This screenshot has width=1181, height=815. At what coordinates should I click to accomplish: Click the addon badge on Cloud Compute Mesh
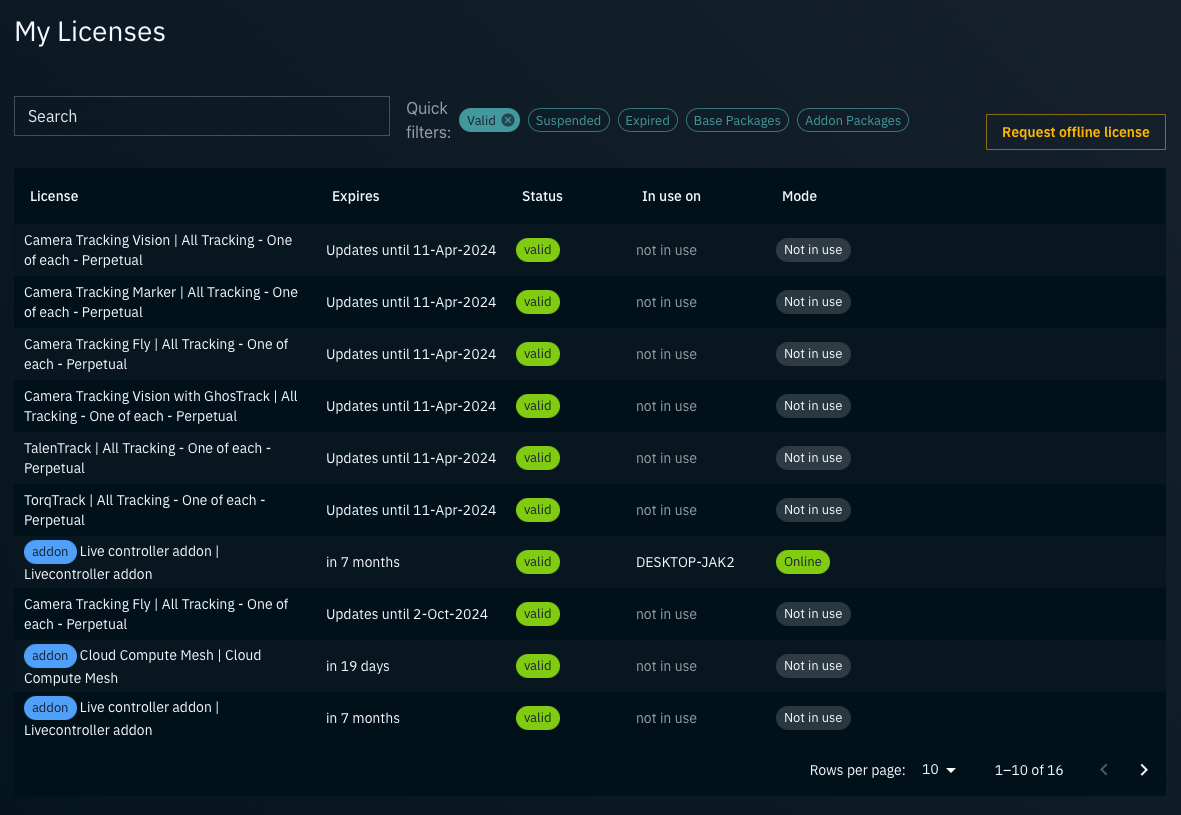coord(50,655)
